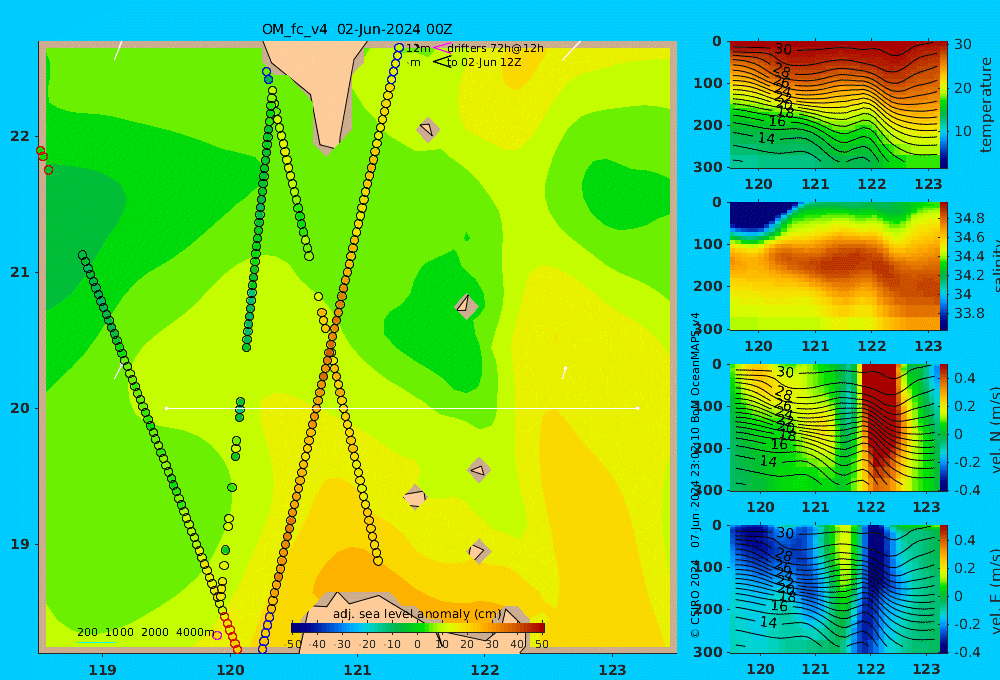The width and height of the screenshot is (1000, 680).
Task: Click the '200 1000 2000 4000m' depth legend
Action: (x=145, y=632)
